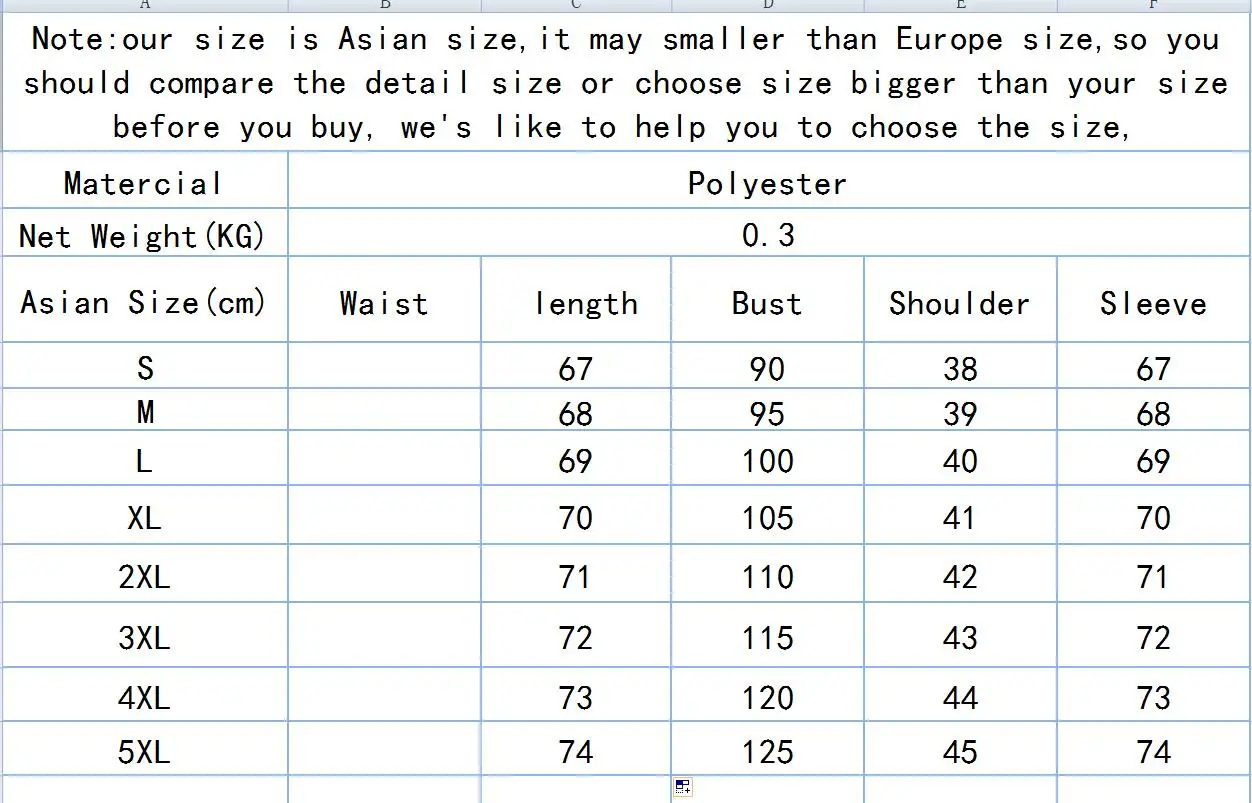Select the Waist column header cell
The height and width of the screenshot is (803, 1252).
pos(384,303)
